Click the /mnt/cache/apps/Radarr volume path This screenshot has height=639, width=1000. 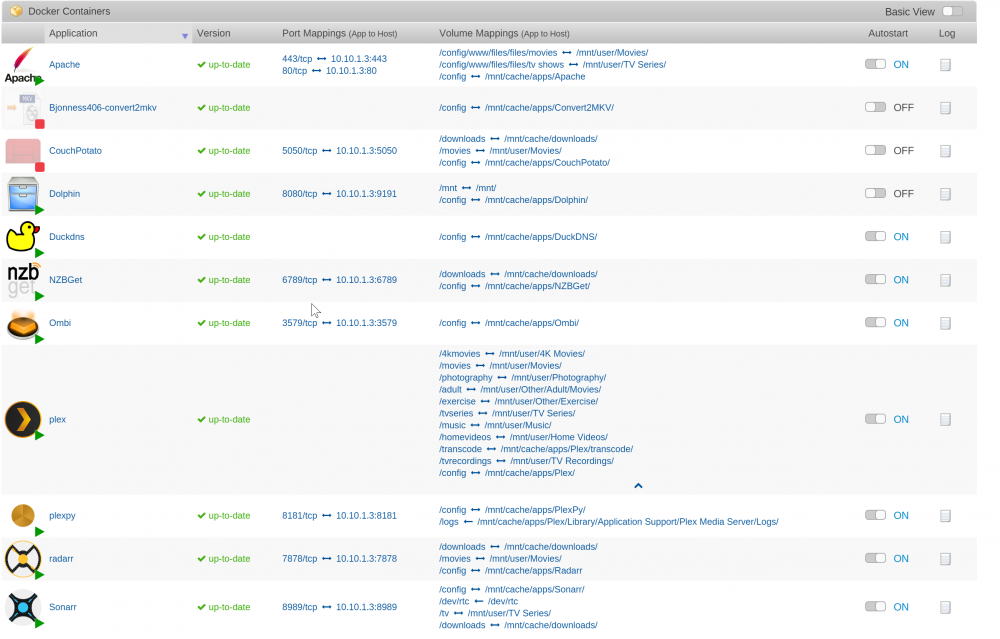click(533, 571)
